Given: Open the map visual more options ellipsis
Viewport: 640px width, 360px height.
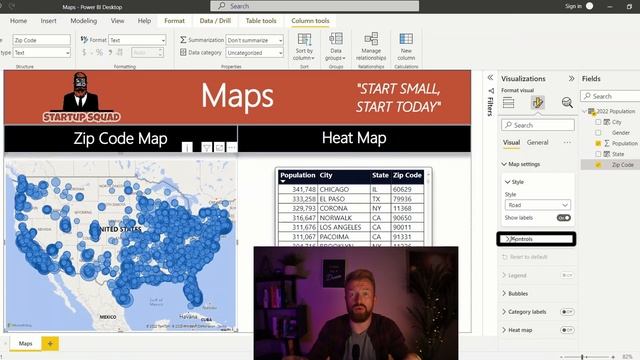Looking at the screenshot, I should click(231, 147).
